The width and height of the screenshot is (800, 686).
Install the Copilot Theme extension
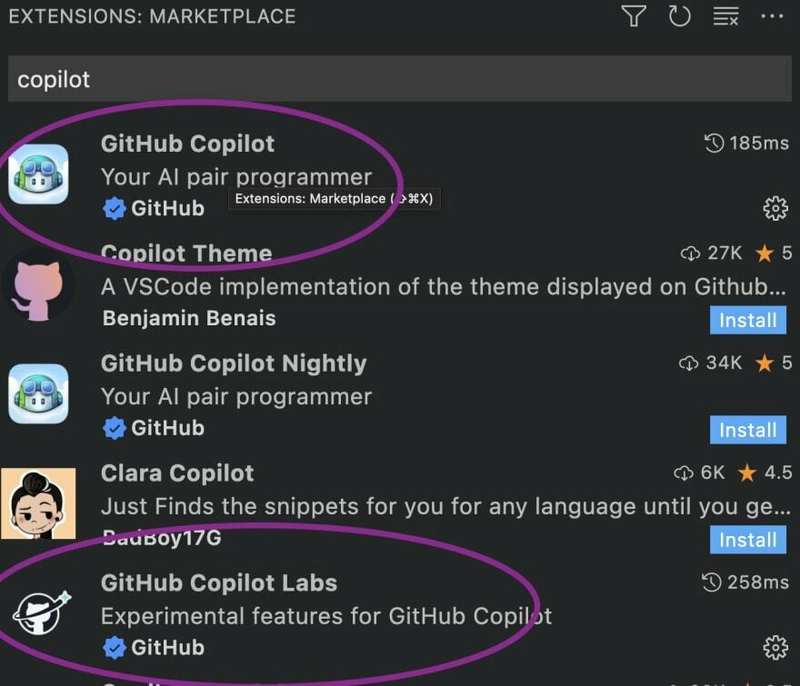pyautogui.click(x=747, y=320)
